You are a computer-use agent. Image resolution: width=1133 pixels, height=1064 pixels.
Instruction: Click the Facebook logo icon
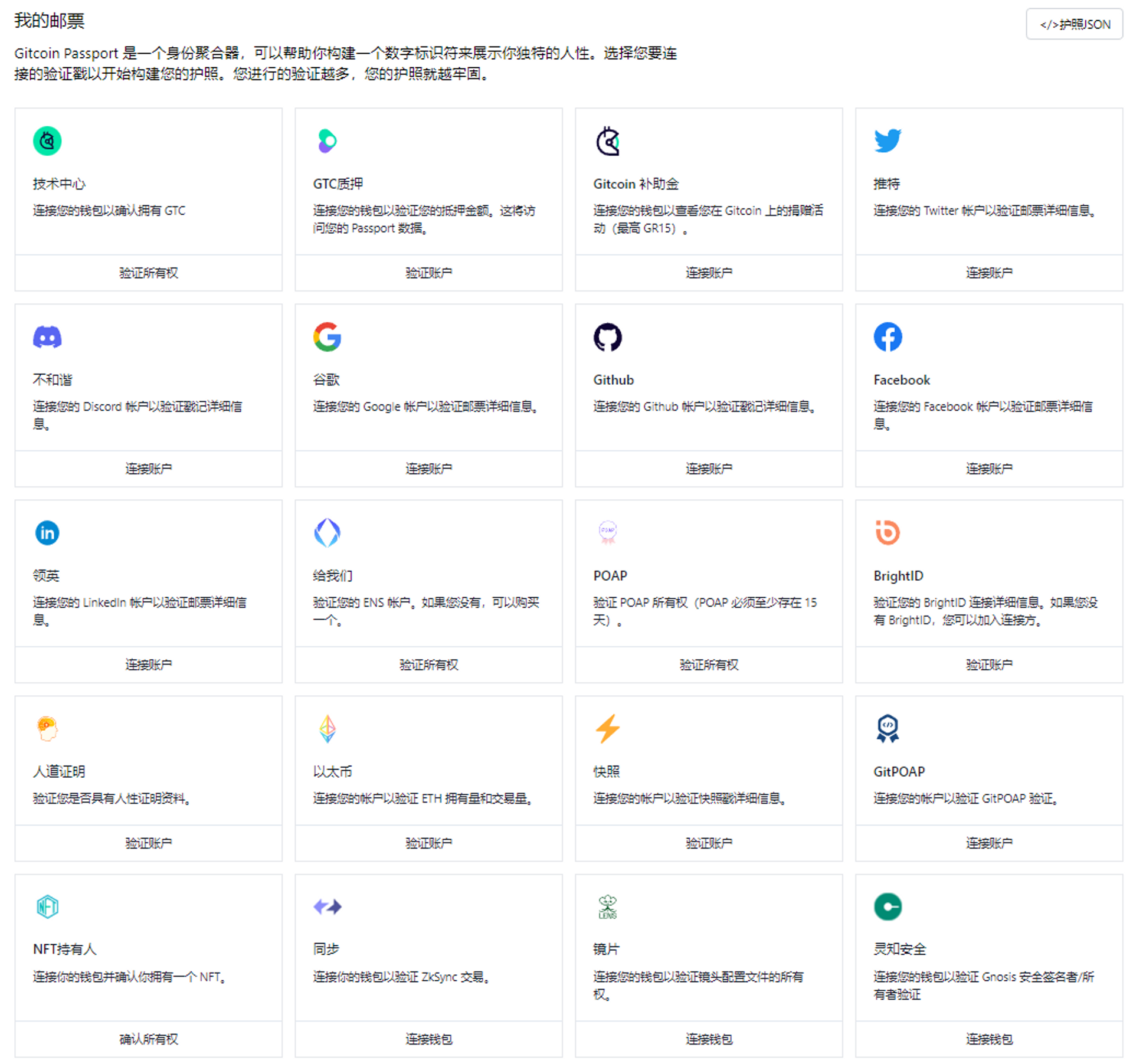click(887, 336)
